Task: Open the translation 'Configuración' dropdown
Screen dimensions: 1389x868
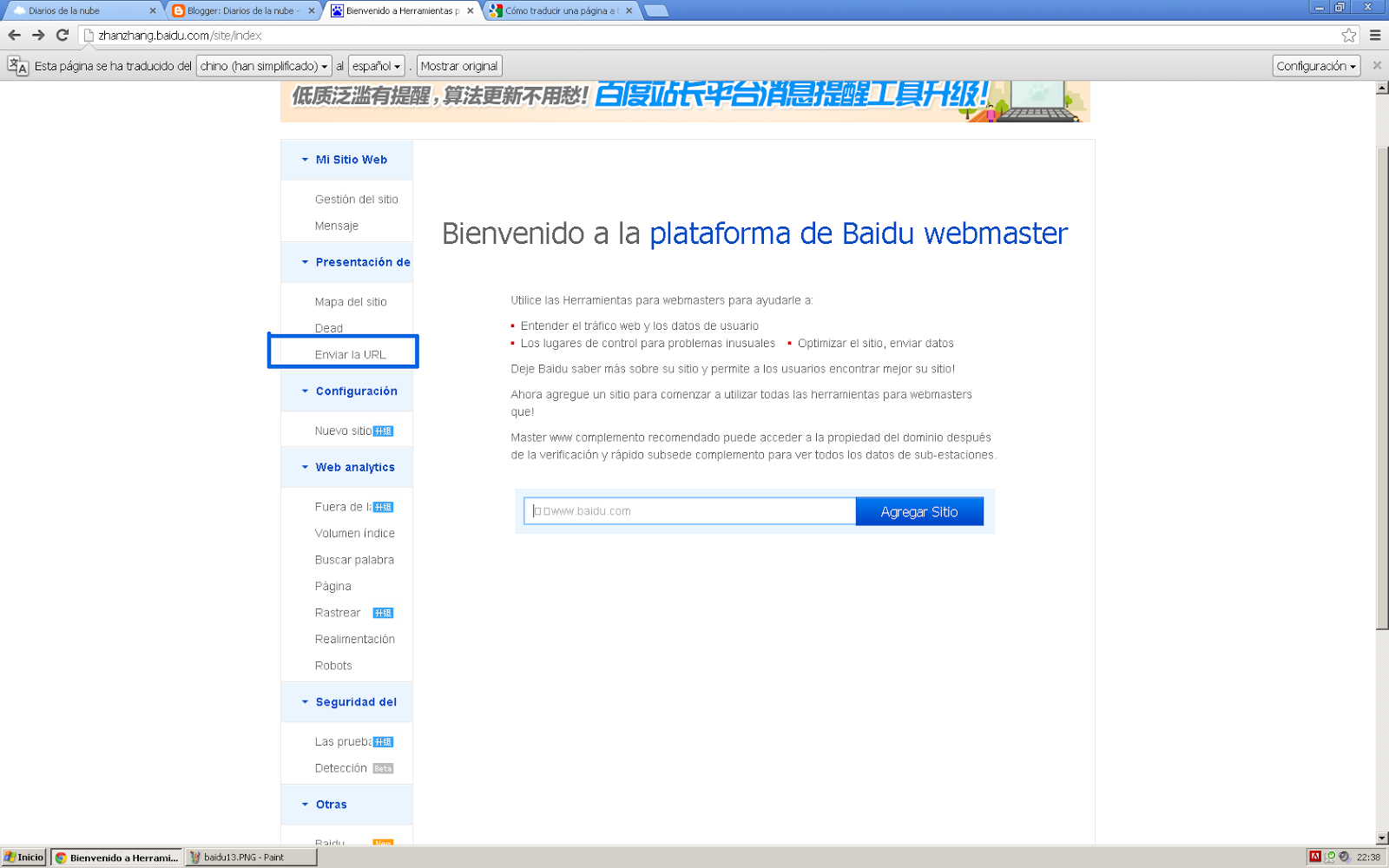Action: point(1316,66)
